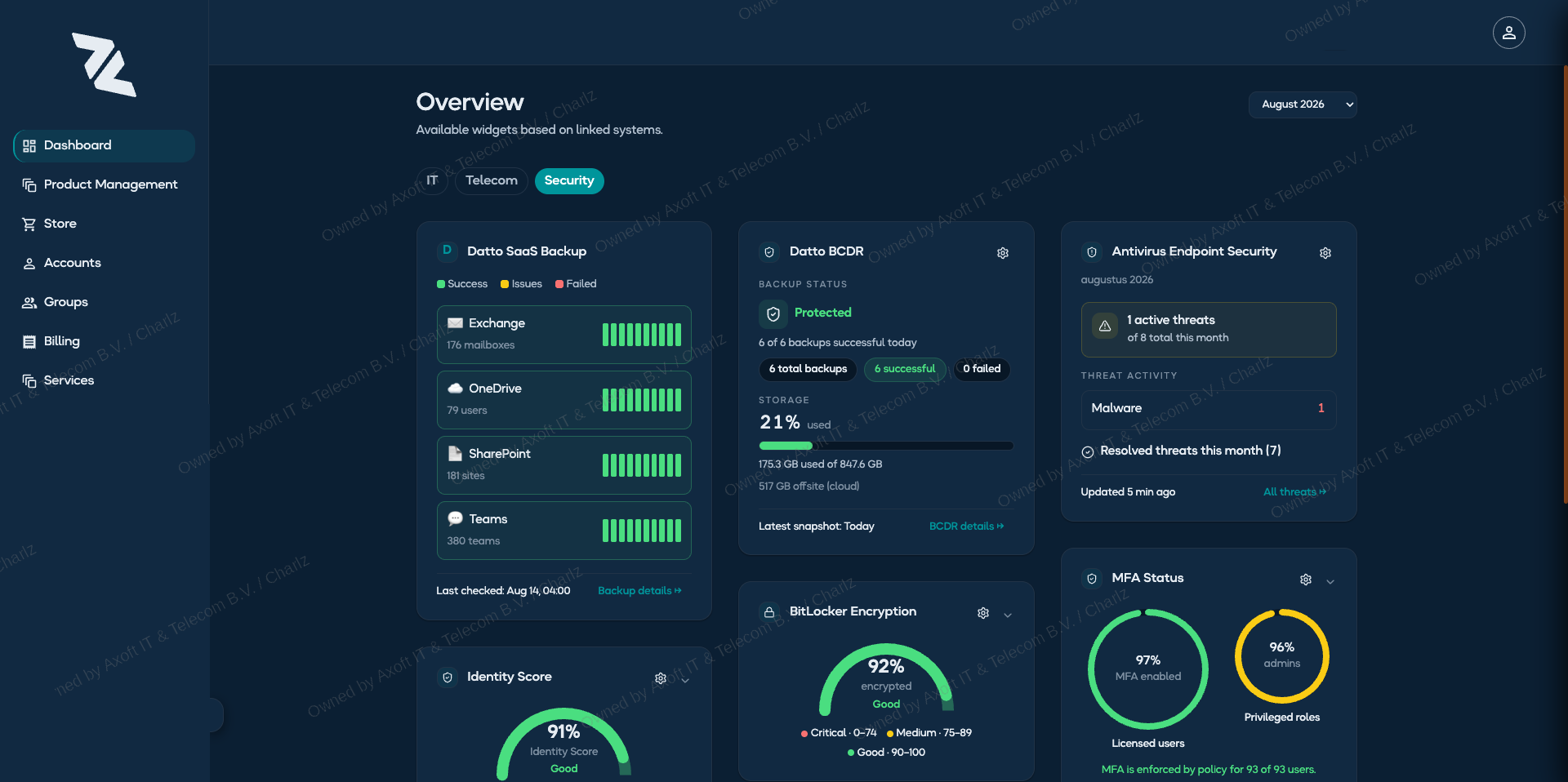This screenshot has height=782, width=1568.
Task: Open All threats link
Action: pyautogui.click(x=1294, y=492)
